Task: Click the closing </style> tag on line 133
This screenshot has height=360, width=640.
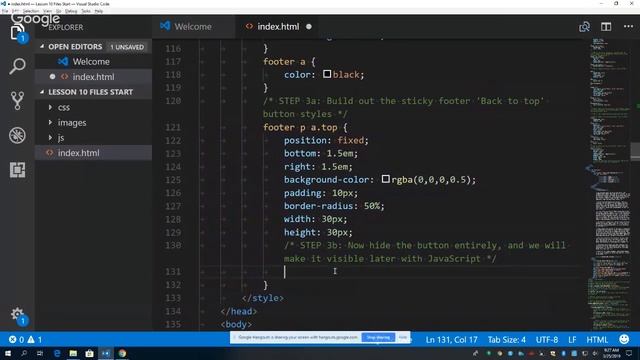Action: point(262,298)
